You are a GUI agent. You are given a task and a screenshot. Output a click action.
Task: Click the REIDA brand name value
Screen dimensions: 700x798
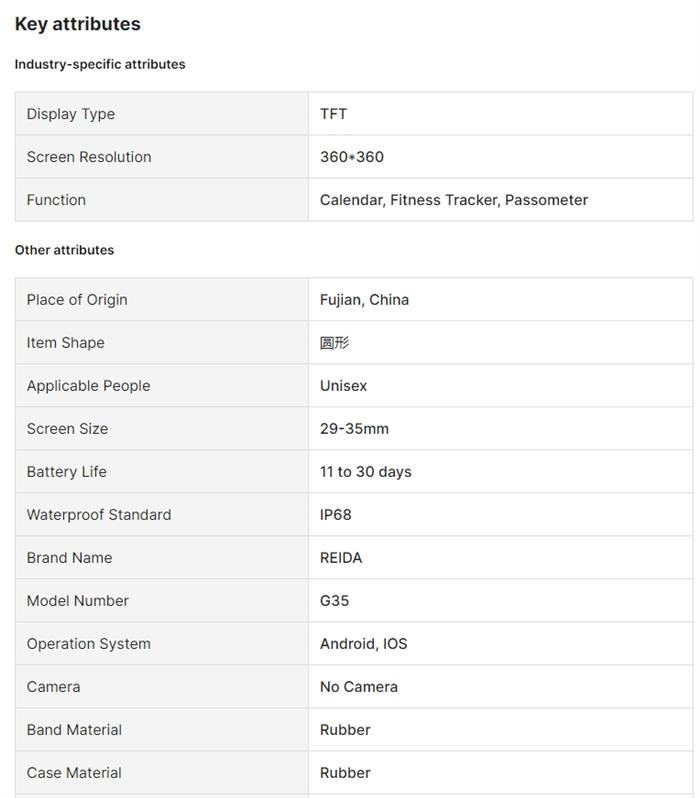point(341,558)
